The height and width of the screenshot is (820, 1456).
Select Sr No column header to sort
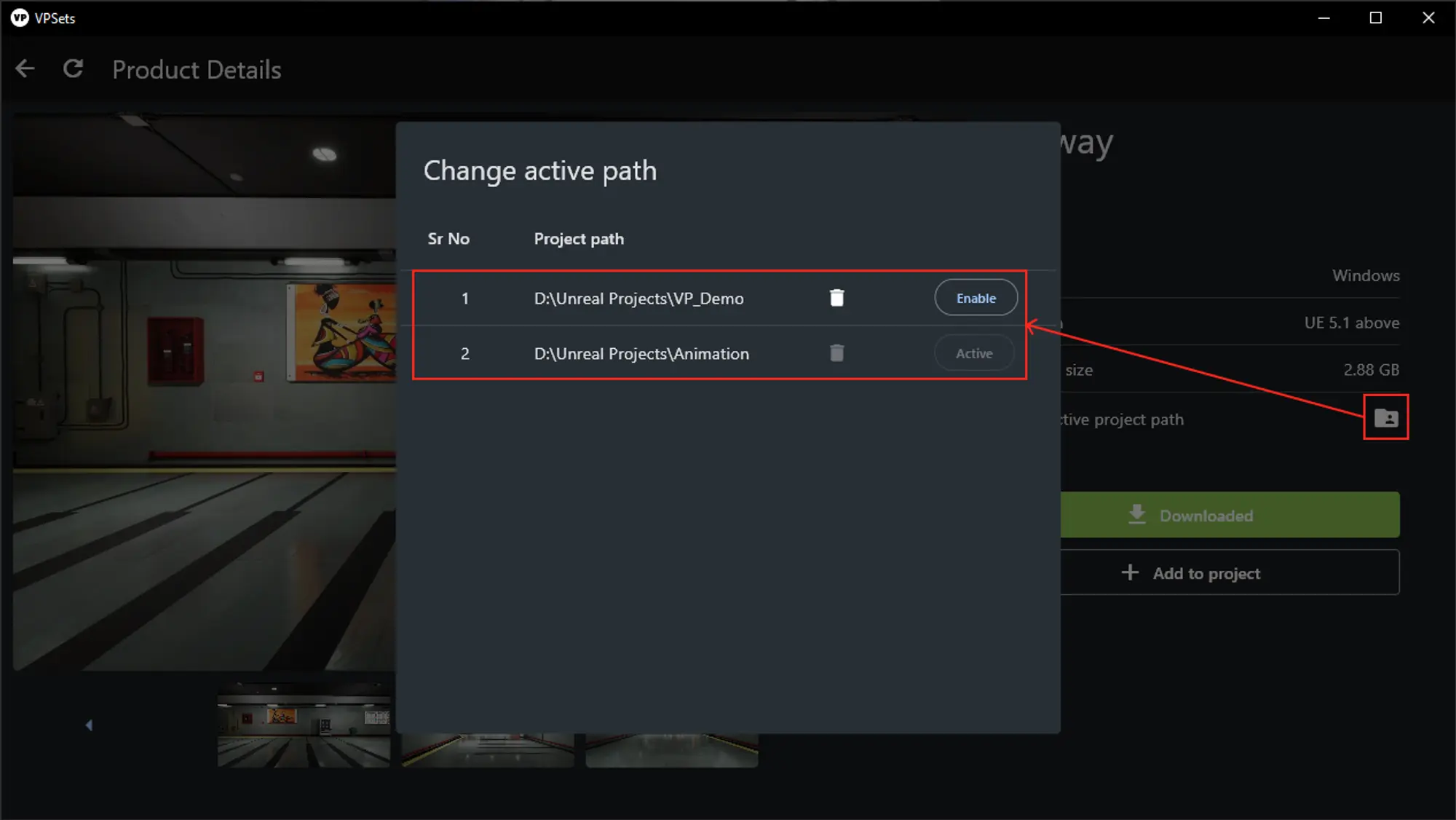[x=450, y=238]
